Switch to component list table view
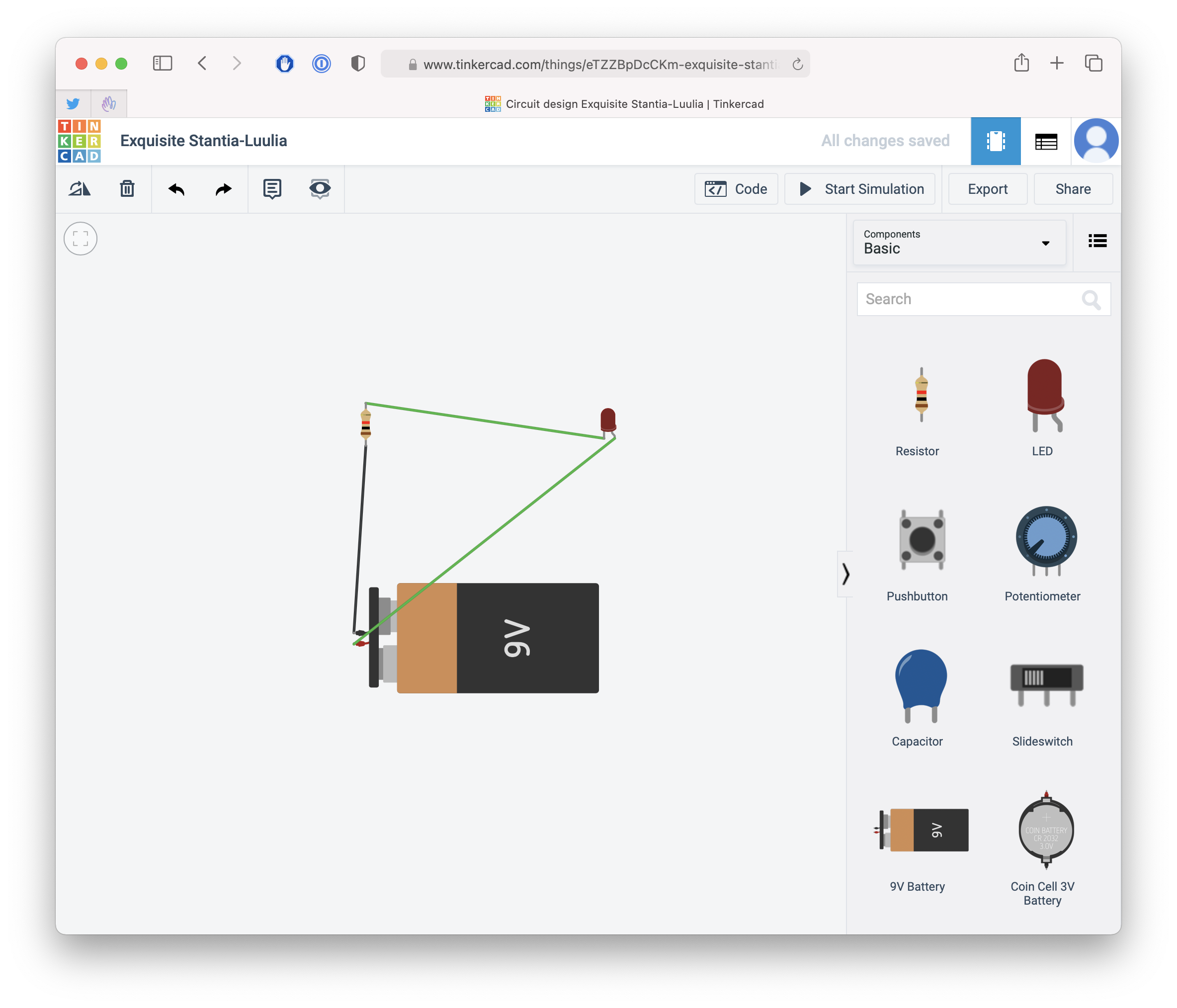The image size is (1177, 1008). click(x=1046, y=141)
